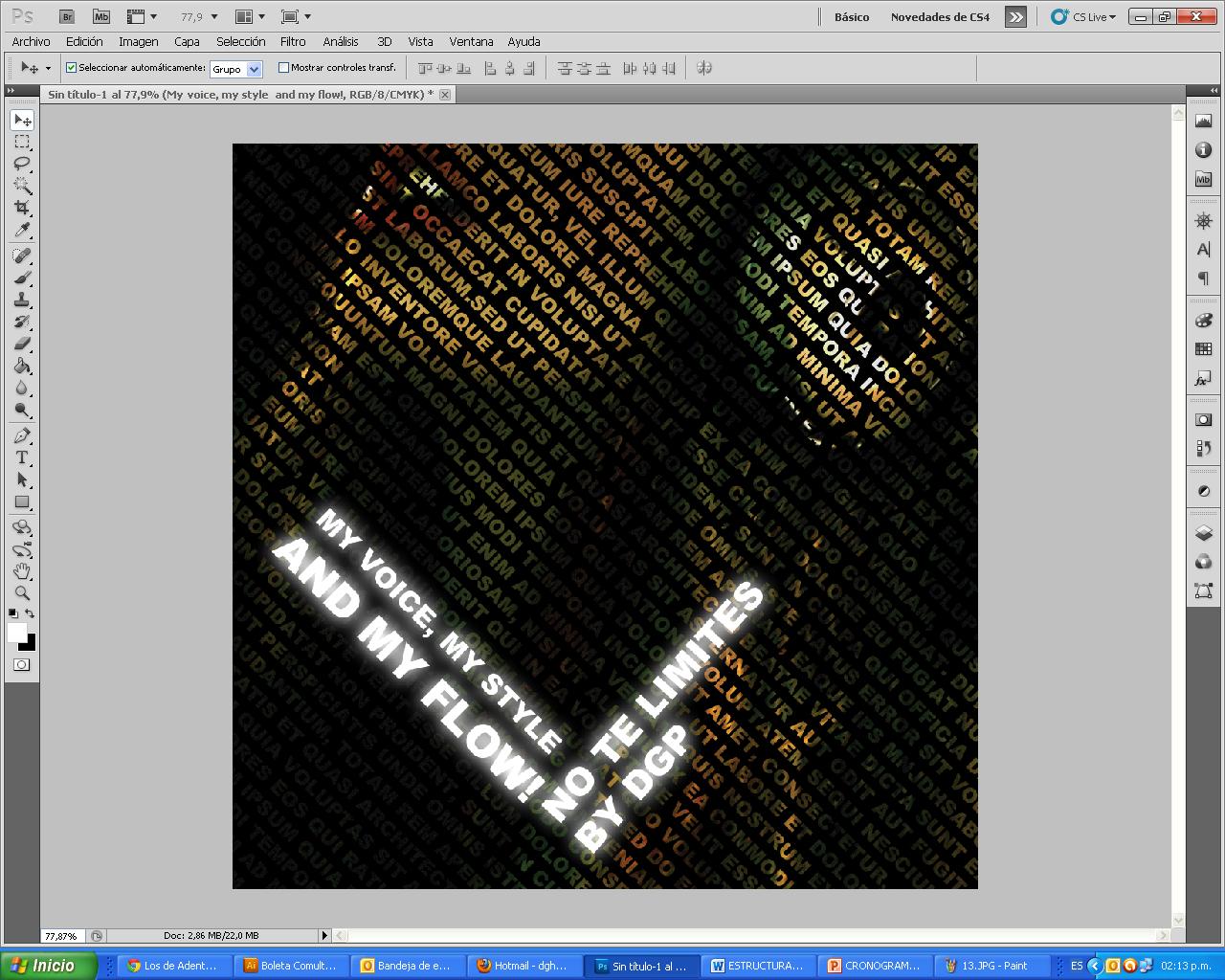Open the Styles fx panel icon

tap(1203, 379)
